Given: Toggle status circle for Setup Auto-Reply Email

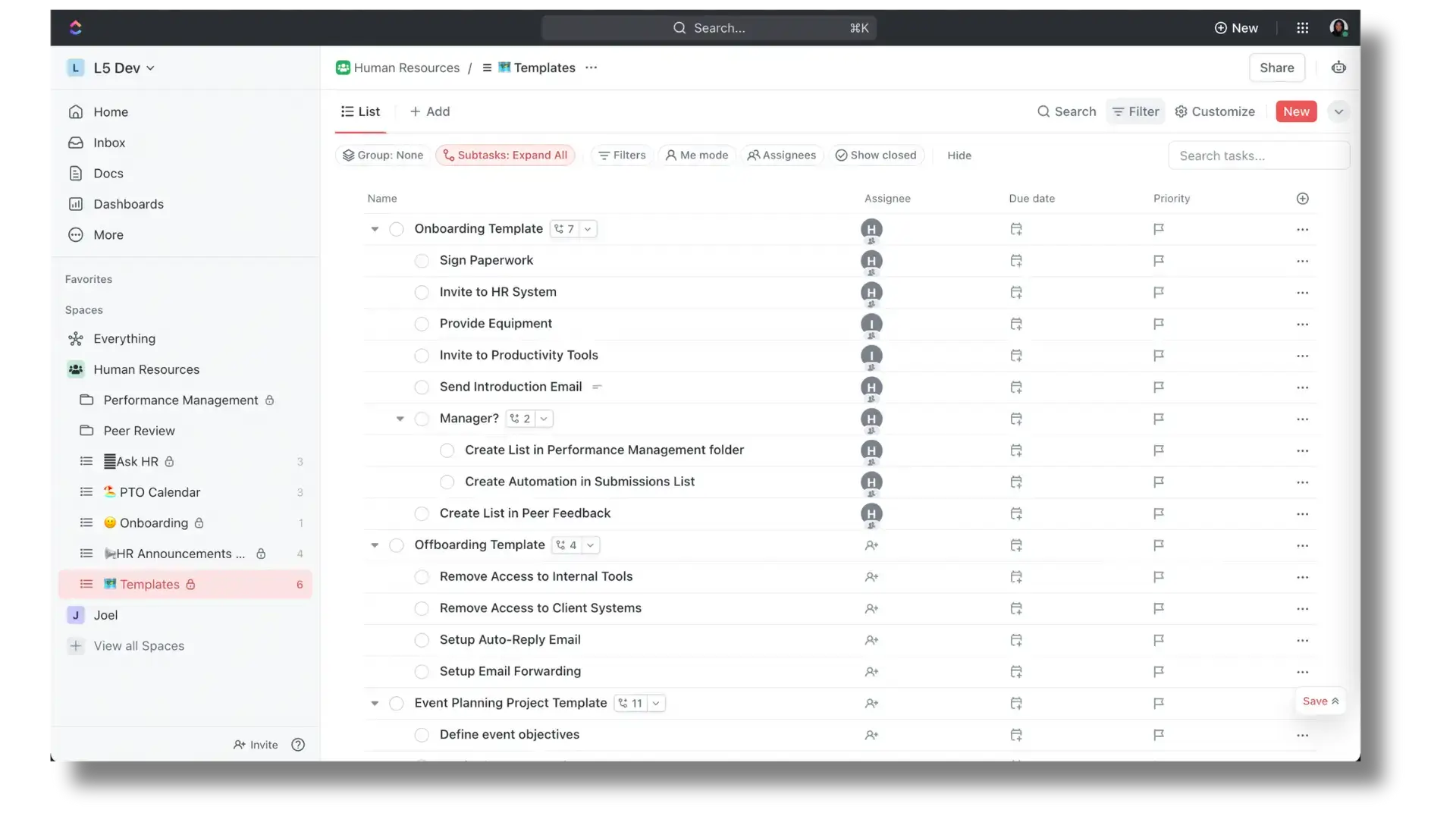Looking at the screenshot, I should pos(422,640).
